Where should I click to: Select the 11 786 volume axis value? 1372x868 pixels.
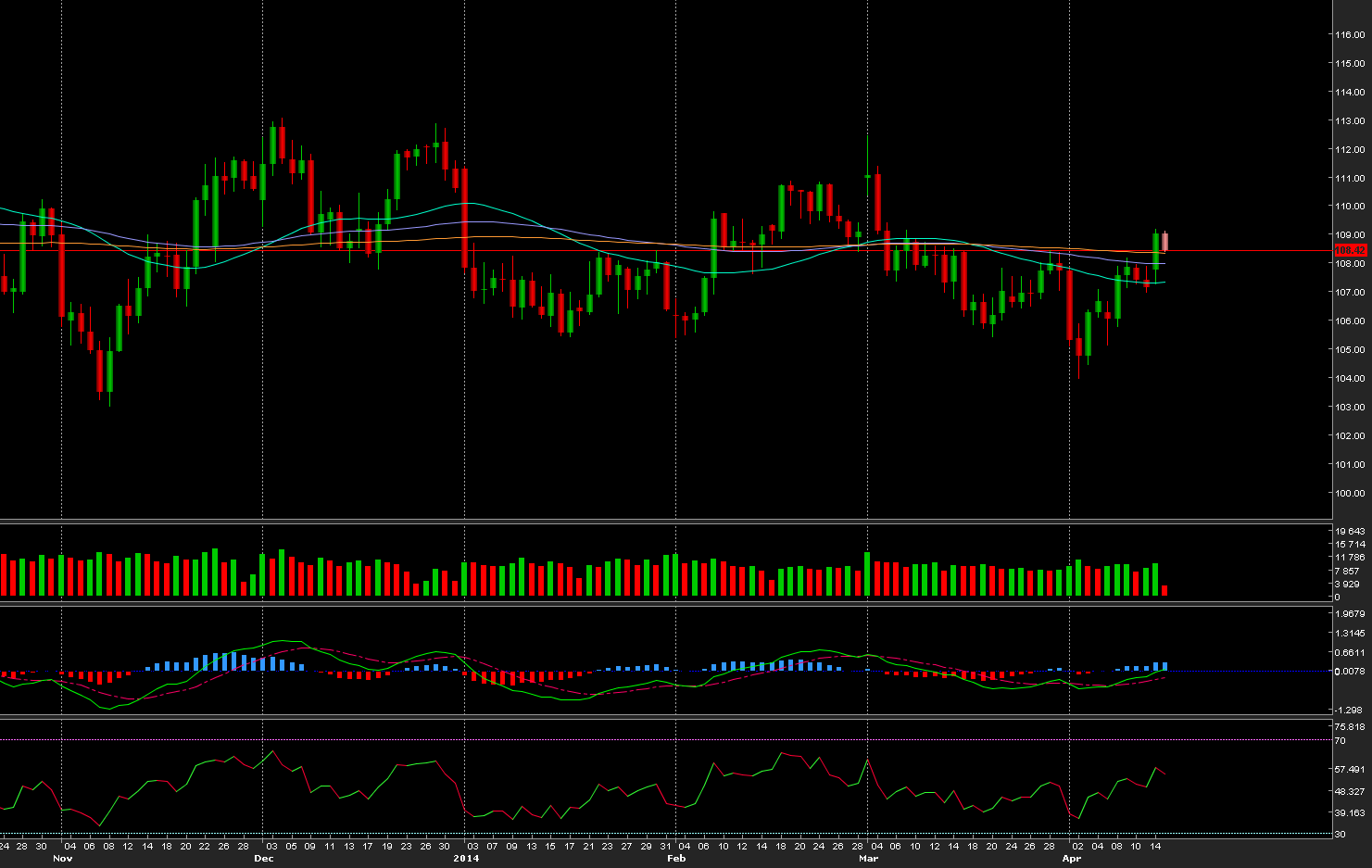pyautogui.click(x=1350, y=557)
